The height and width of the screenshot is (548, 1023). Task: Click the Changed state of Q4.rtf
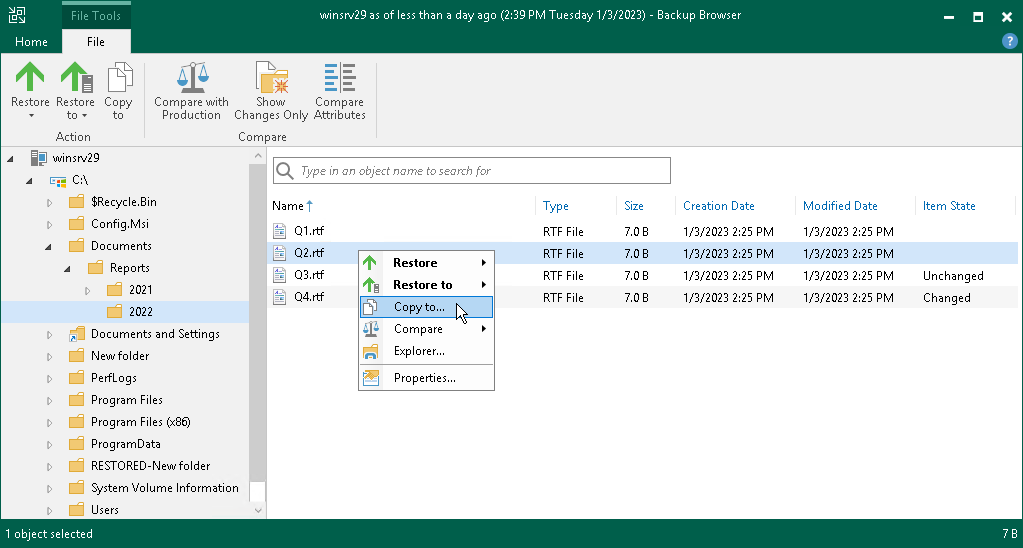pos(947,298)
